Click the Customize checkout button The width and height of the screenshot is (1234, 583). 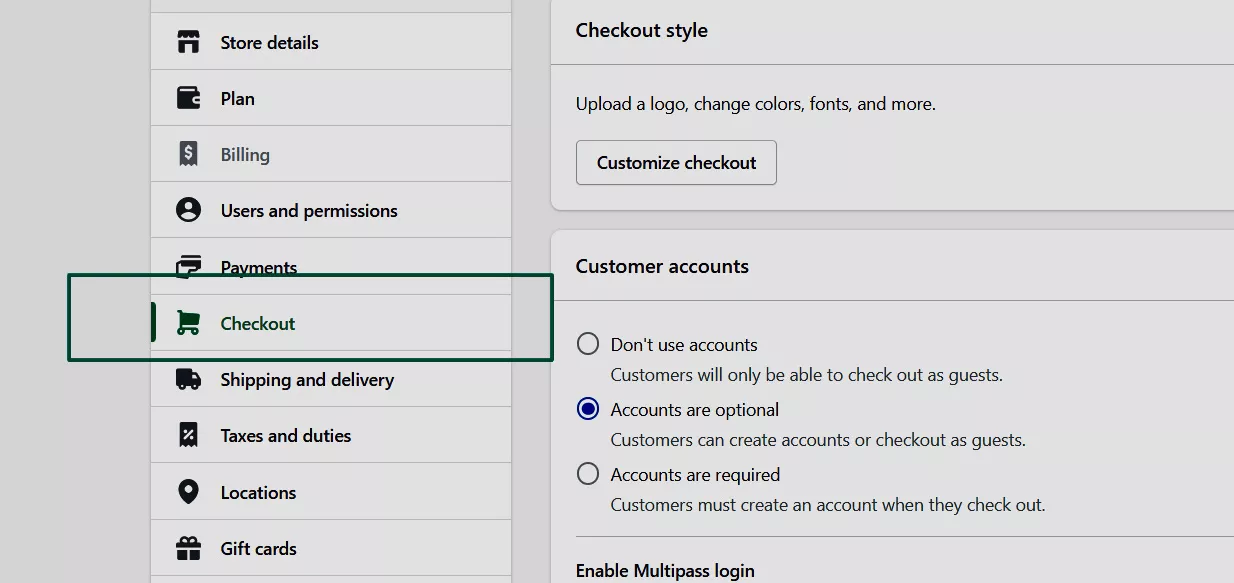pyautogui.click(x=676, y=162)
